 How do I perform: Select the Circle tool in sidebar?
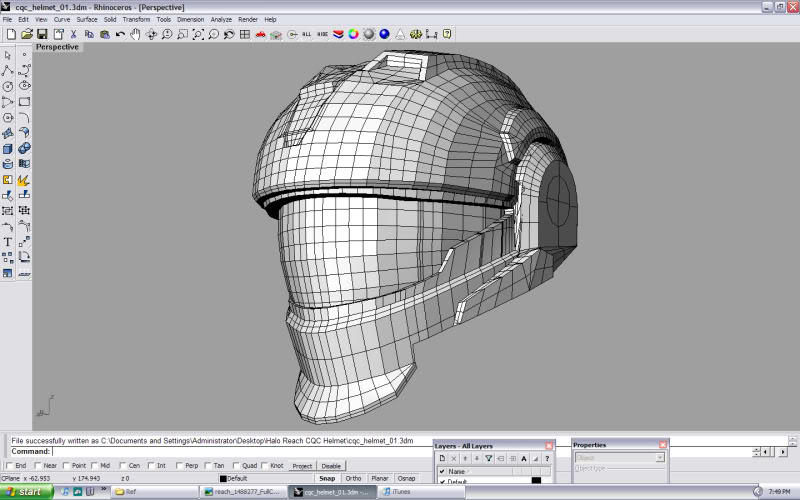[8, 86]
